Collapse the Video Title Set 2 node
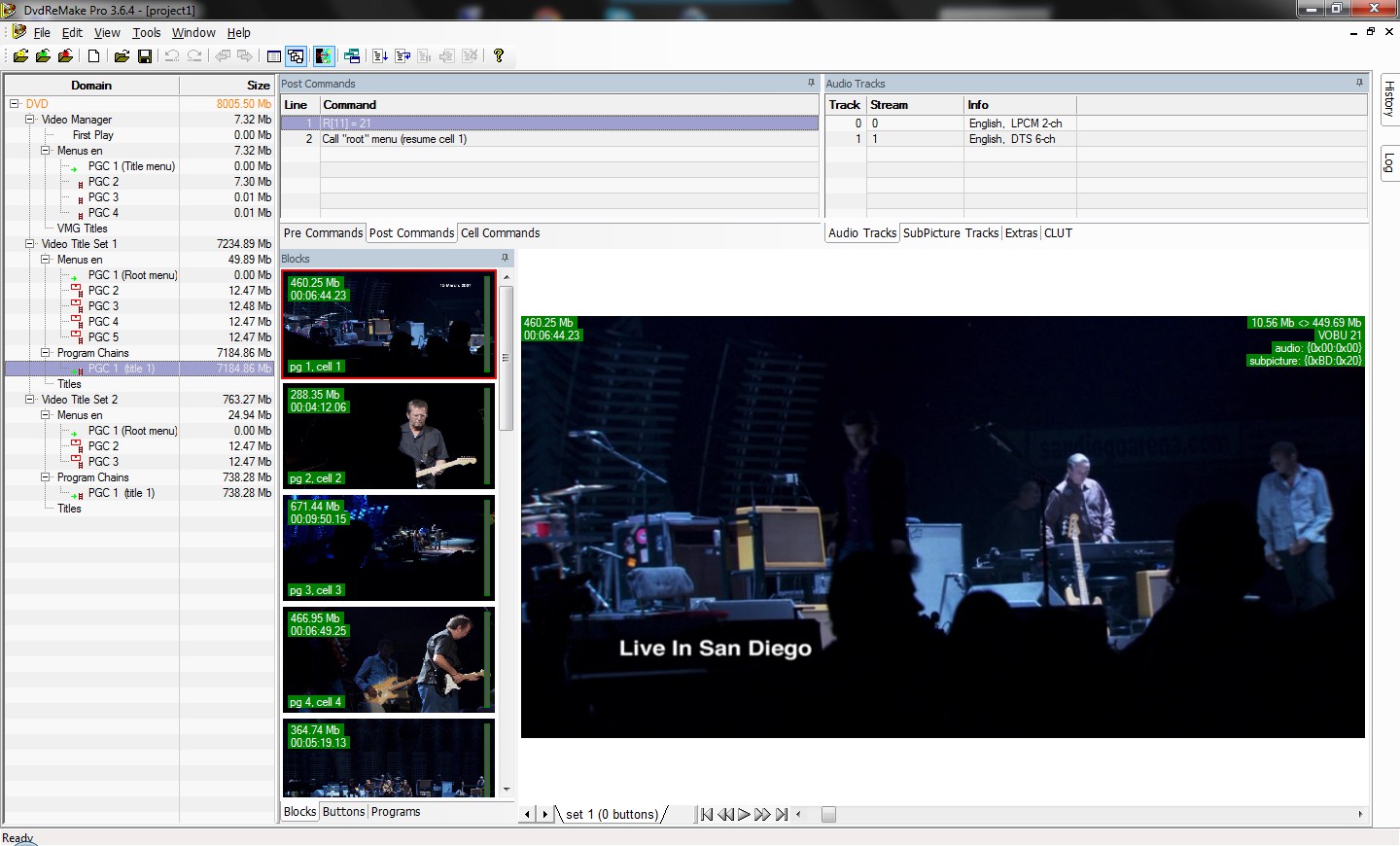Image resolution: width=1400 pixels, height=846 pixels. [29, 400]
